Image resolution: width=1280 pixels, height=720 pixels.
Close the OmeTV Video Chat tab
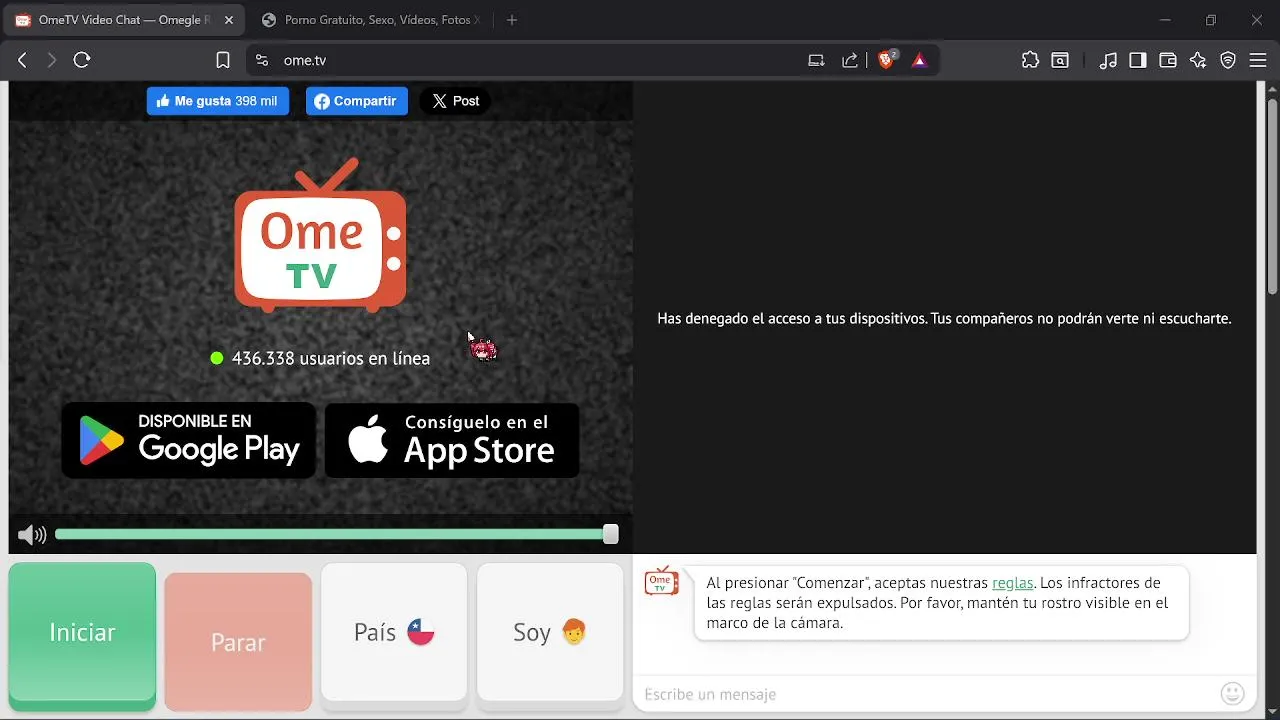point(228,20)
